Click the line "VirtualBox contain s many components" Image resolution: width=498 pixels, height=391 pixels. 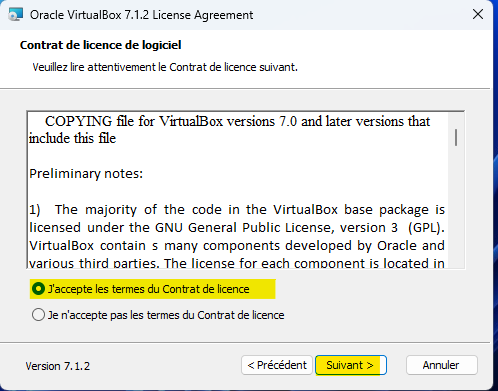(x=237, y=246)
